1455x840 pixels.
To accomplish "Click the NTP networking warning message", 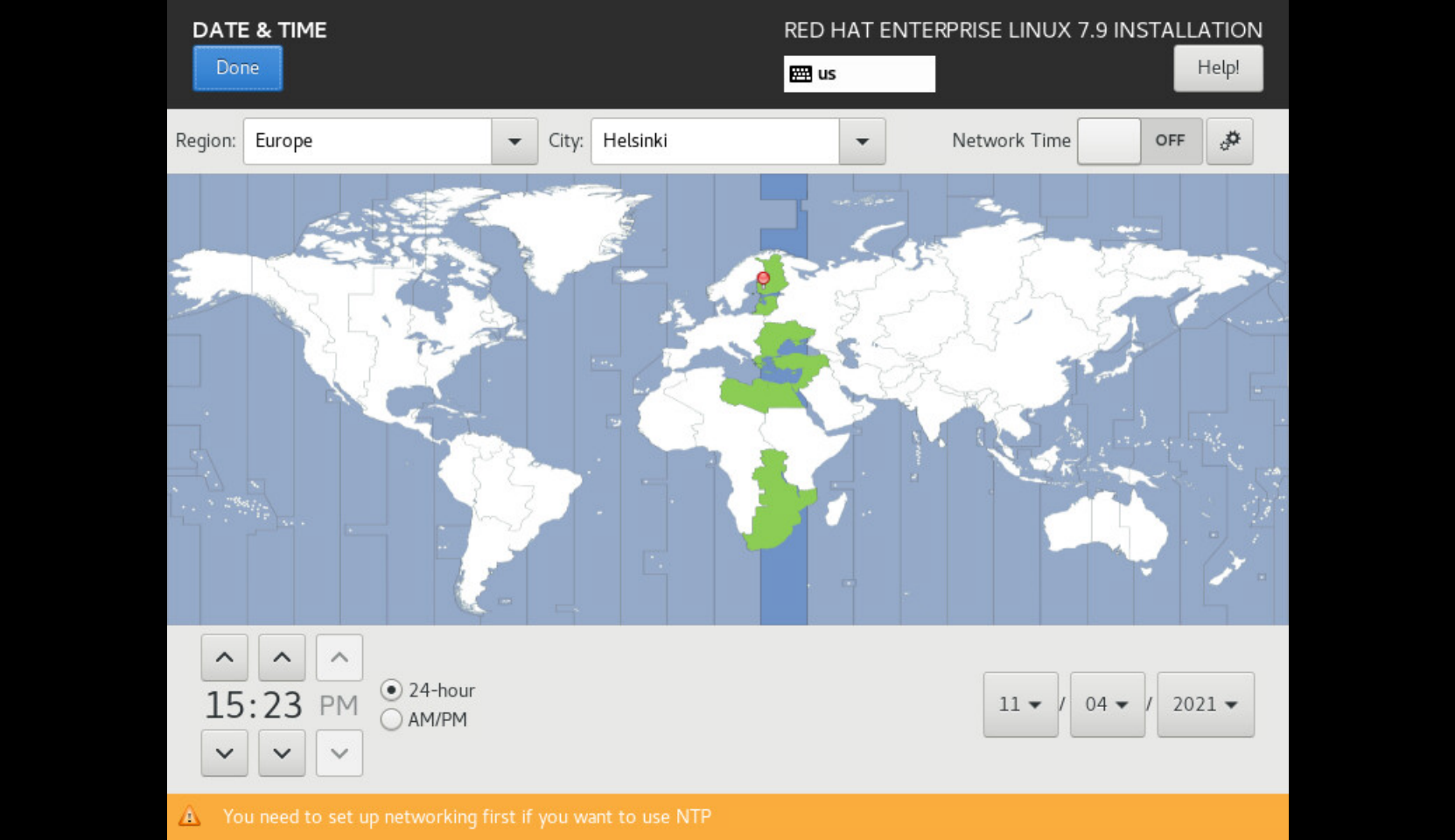I will [x=466, y=816].
